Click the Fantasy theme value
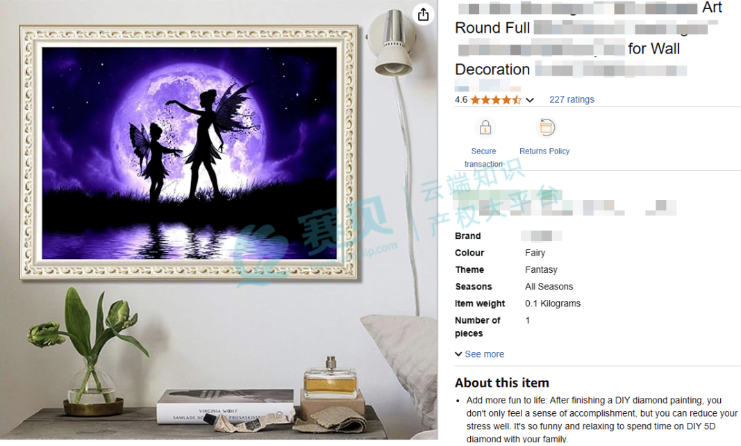741x446 pixels. click(x=541, y=270)
